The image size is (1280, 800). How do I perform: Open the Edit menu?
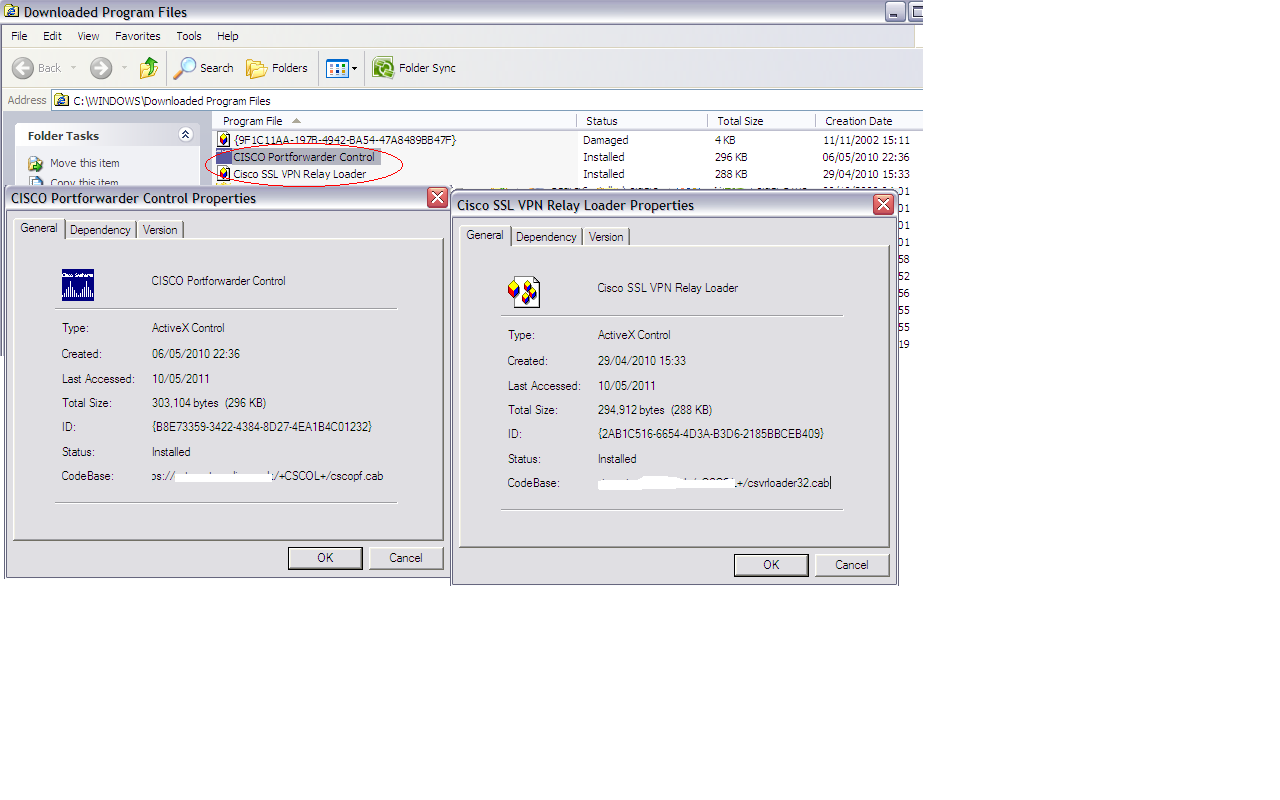tap(52, 36)
